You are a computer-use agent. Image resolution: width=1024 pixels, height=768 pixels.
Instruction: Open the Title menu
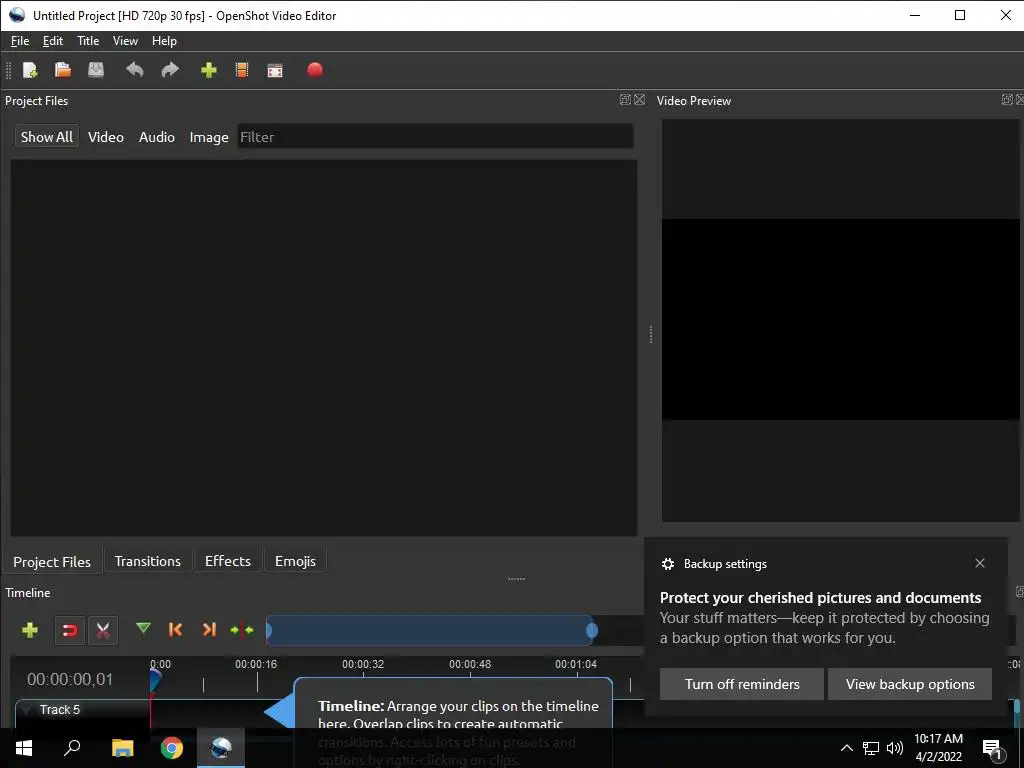coord(88,40)
